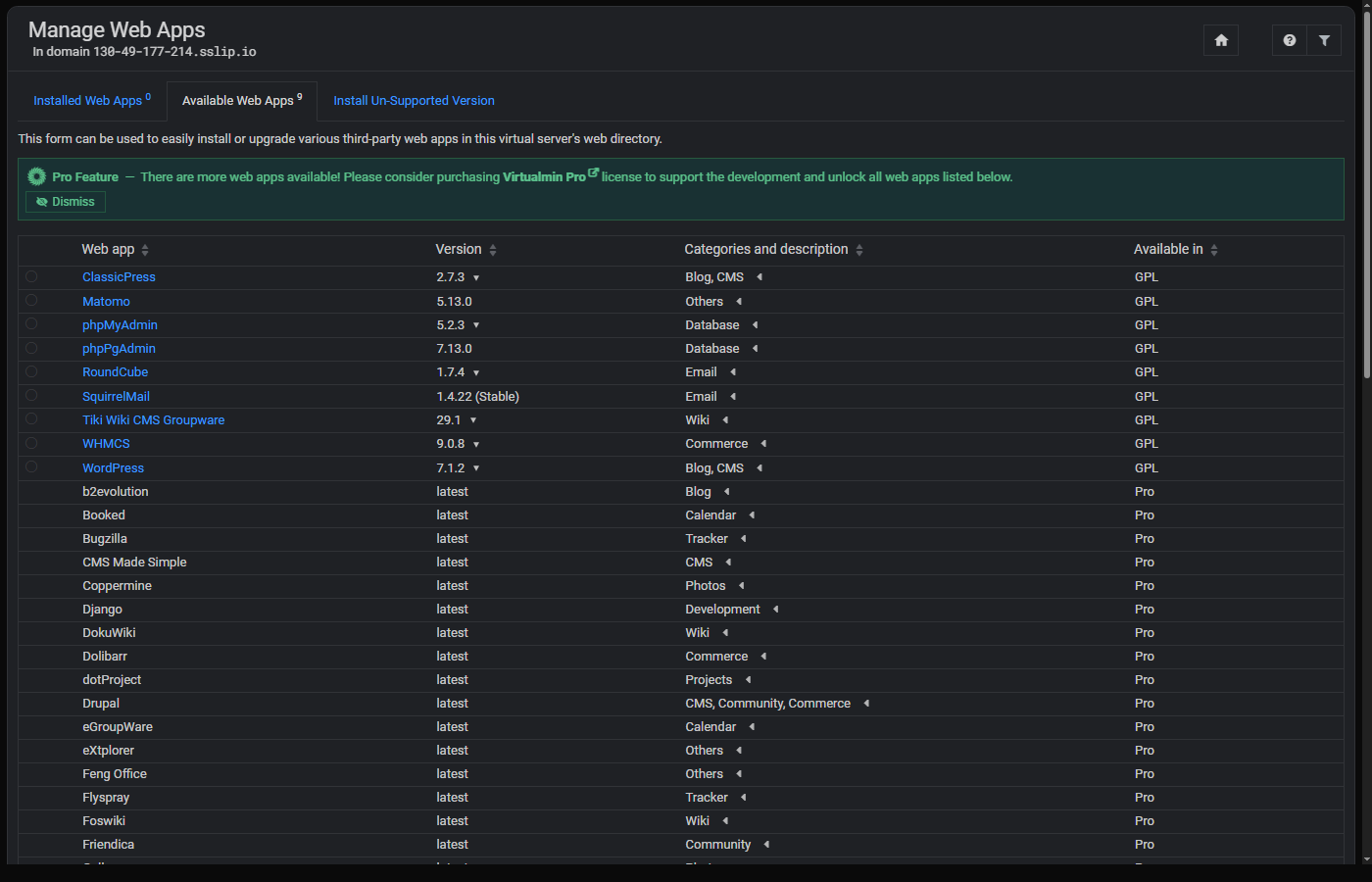Sort by Version column arrows
The width and height of the screenshot is (1372, 882).
[493, 250]
